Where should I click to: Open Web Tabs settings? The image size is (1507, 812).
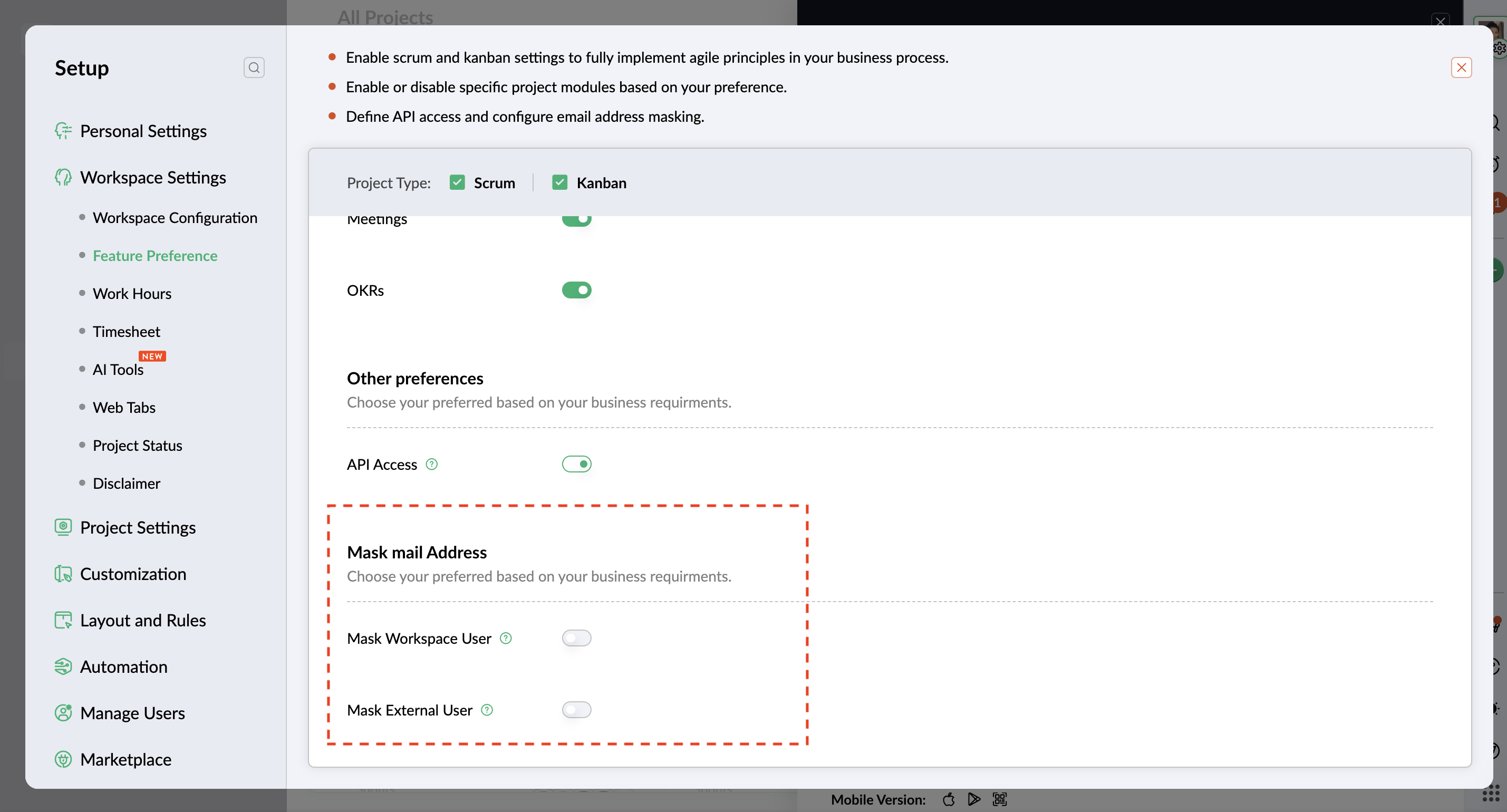point(124,407)
